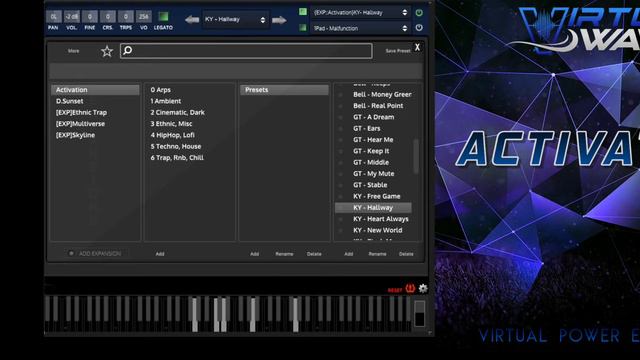Click Add under the preset list column
Viewport: 640px width, 360px height.
click(349, 254)
